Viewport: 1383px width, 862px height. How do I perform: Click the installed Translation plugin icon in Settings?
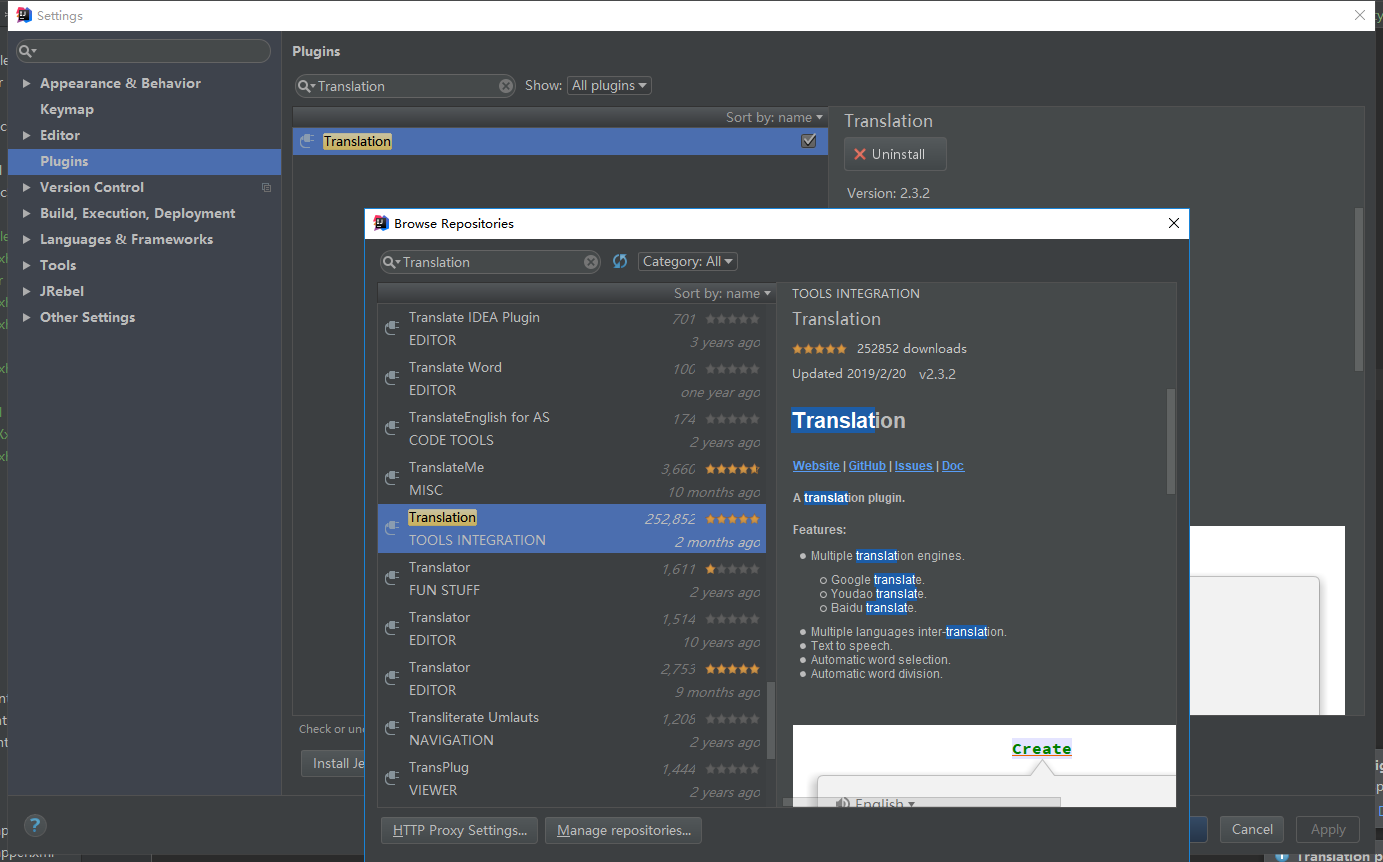(x=308, y=142)
